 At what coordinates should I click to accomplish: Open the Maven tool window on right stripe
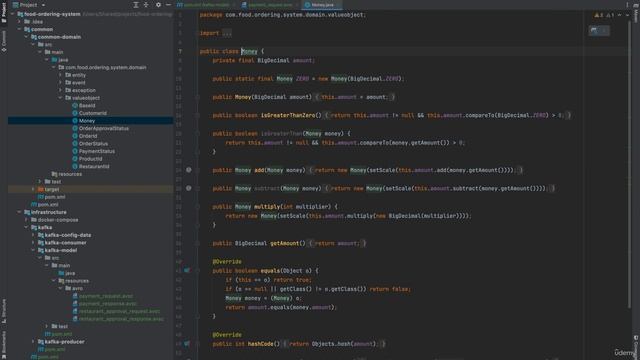pos(636,13)
